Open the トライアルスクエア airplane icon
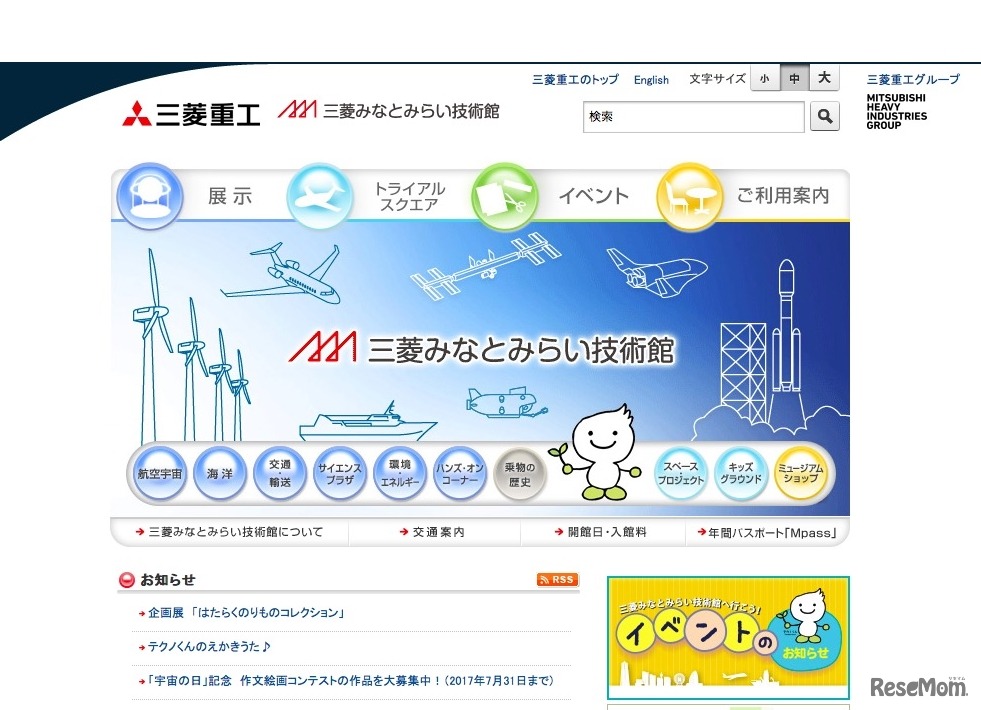981x710 pixels. pos(320,196)
